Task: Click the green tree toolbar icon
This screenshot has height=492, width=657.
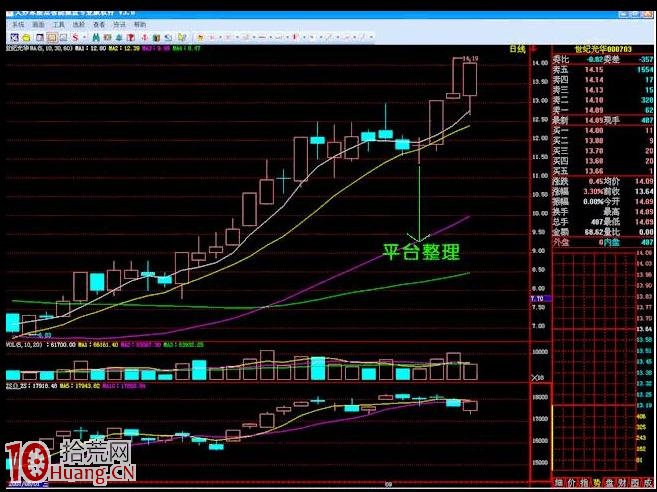Action: pyautogui.click(x=119, y=38)
